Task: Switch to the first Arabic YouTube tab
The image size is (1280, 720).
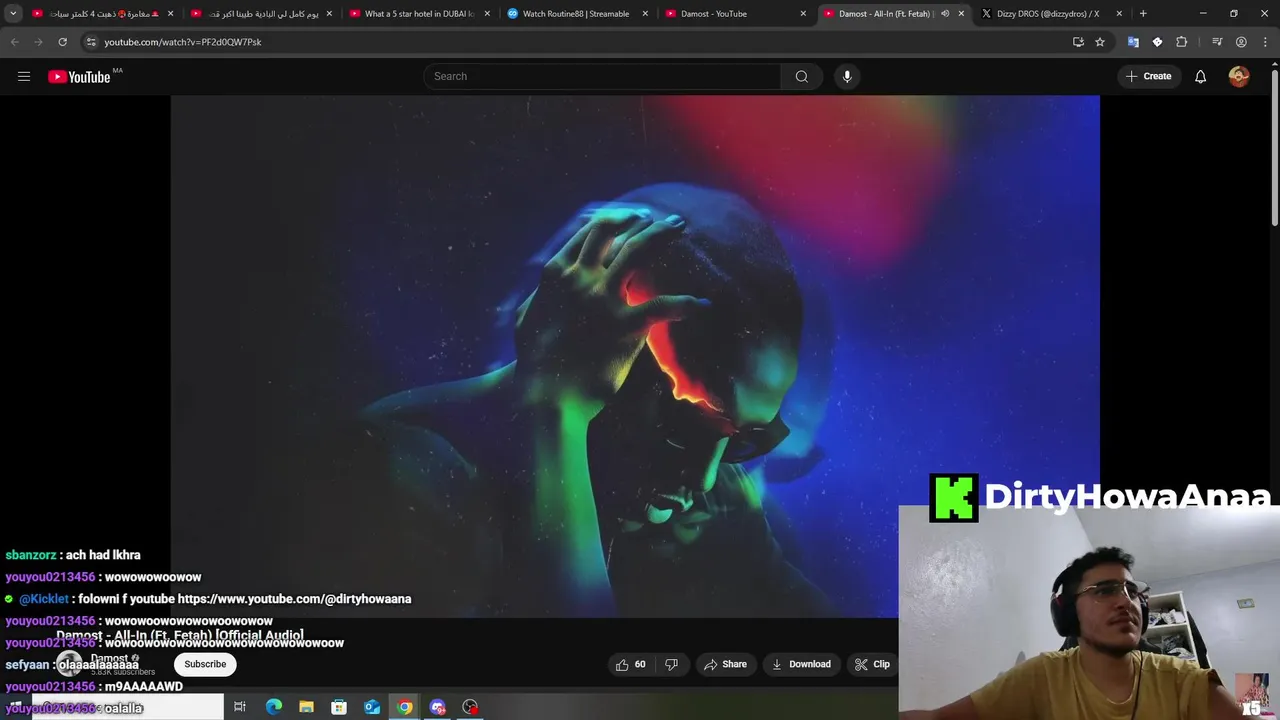Action: click(x=104, y=14)
